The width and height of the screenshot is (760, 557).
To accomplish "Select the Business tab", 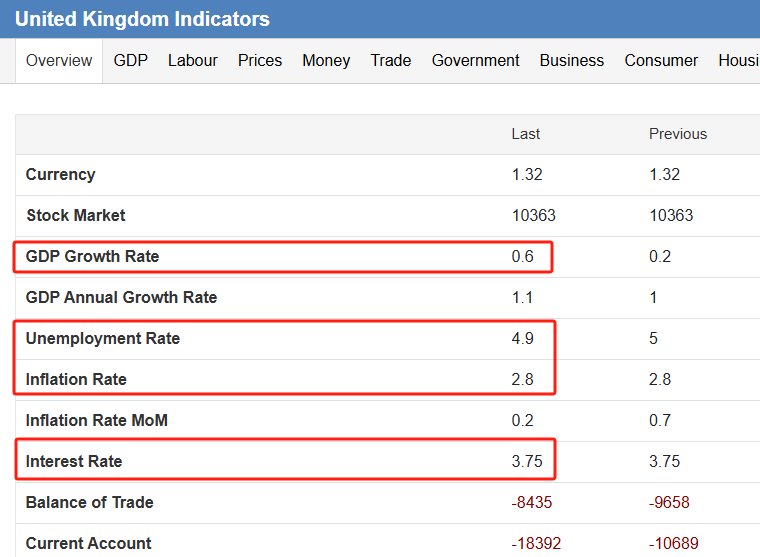I will 571,61.
